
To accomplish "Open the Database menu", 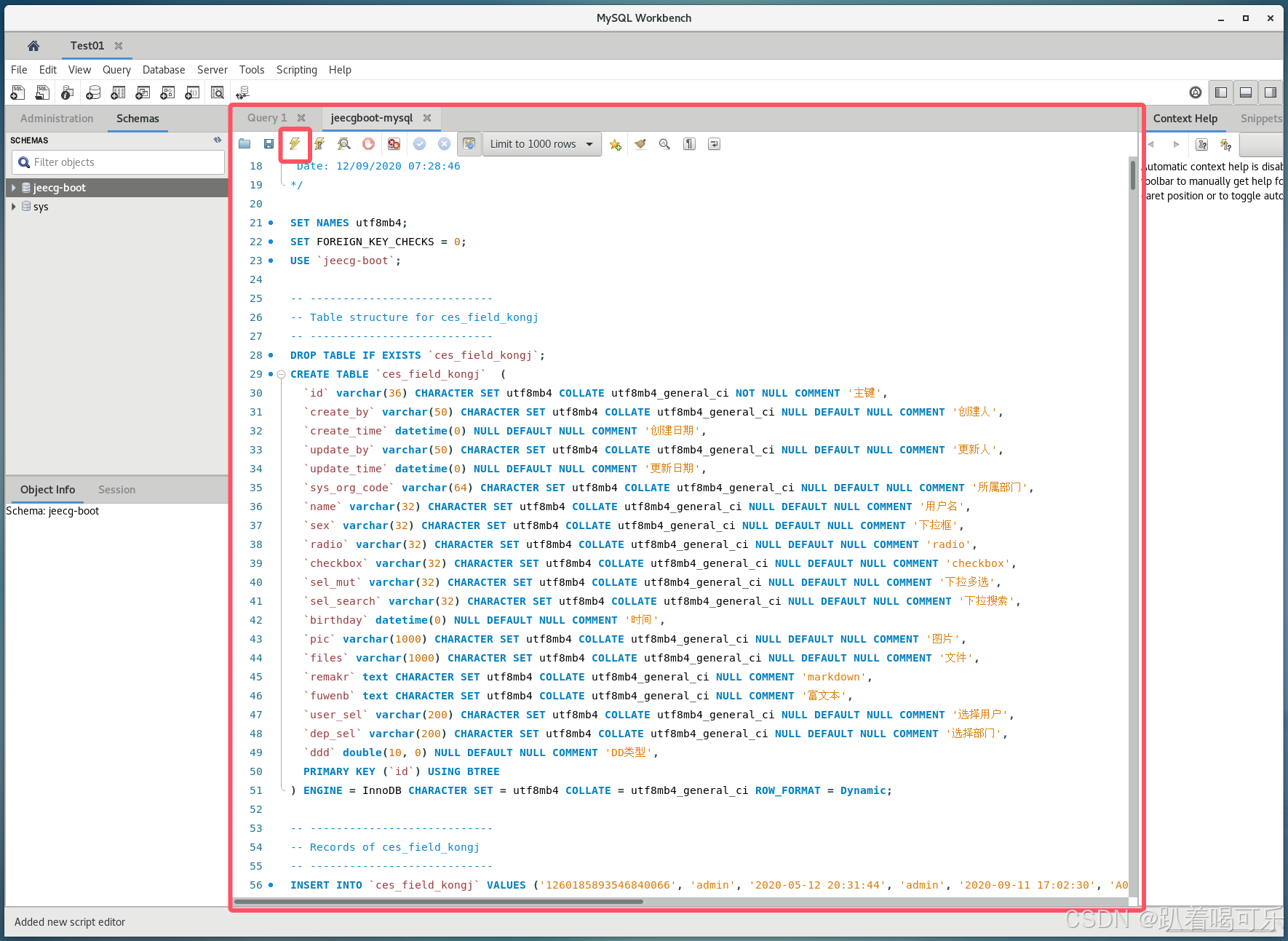I will pyautogui.click(x=164, y=70).
